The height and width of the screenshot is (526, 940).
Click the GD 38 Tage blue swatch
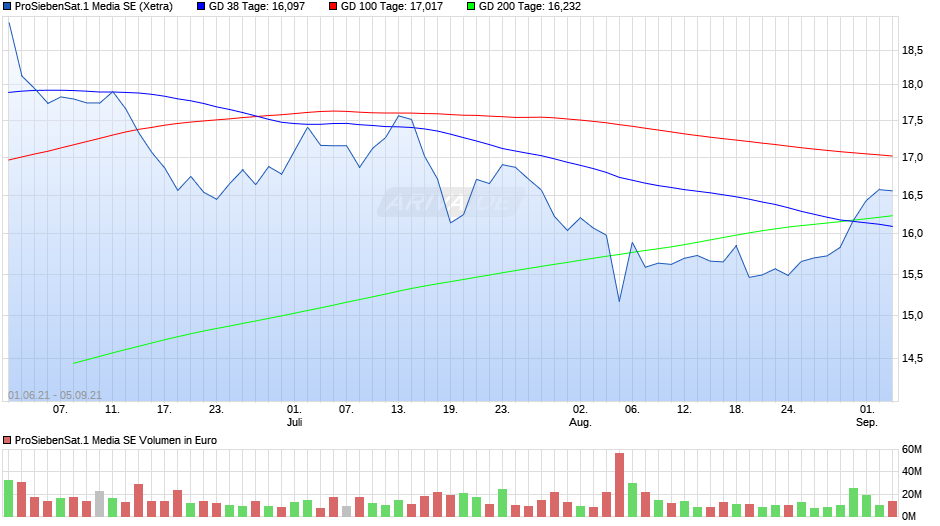coord(201,7)
